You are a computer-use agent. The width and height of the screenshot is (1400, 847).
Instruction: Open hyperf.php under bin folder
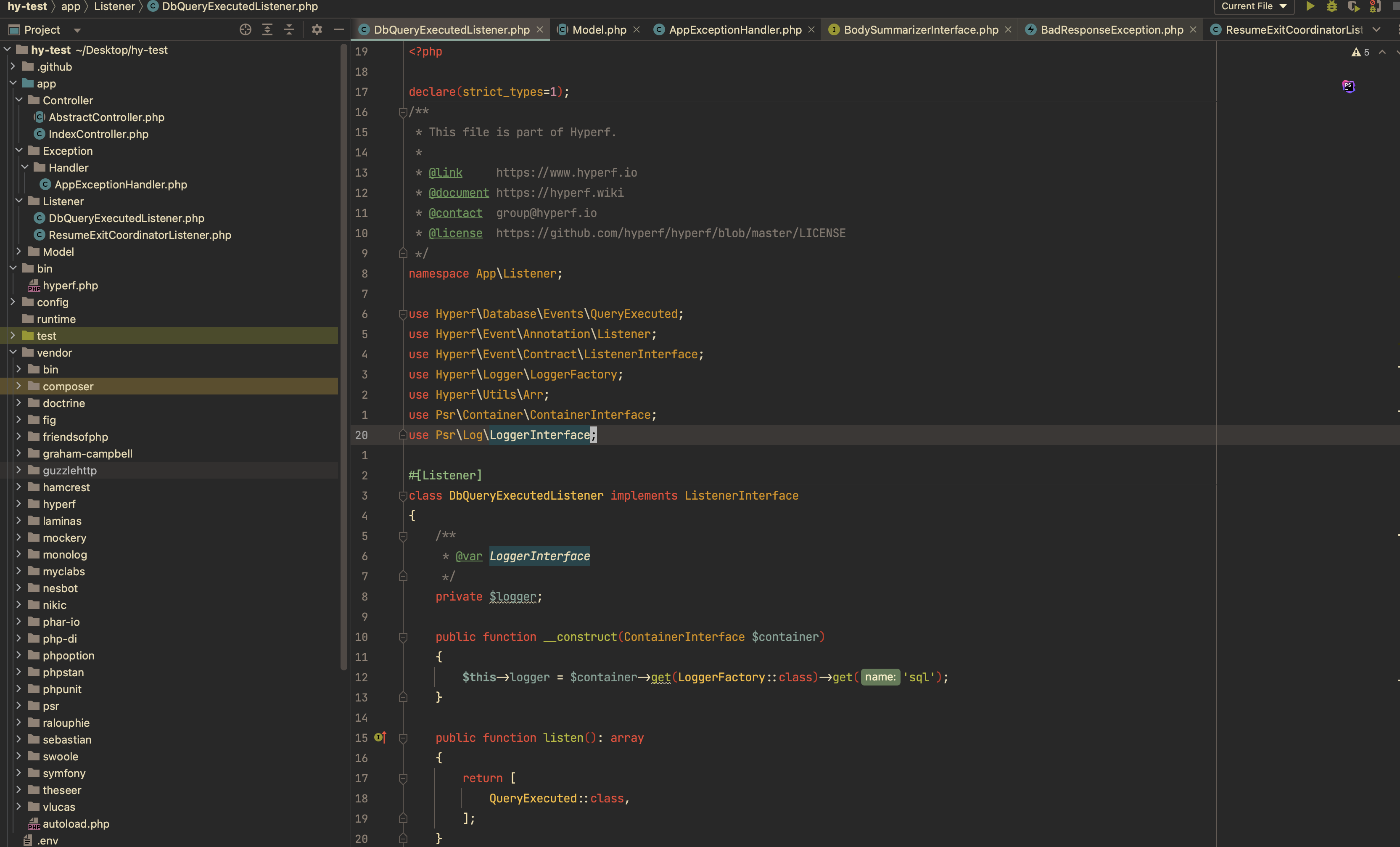coord(71,286)
